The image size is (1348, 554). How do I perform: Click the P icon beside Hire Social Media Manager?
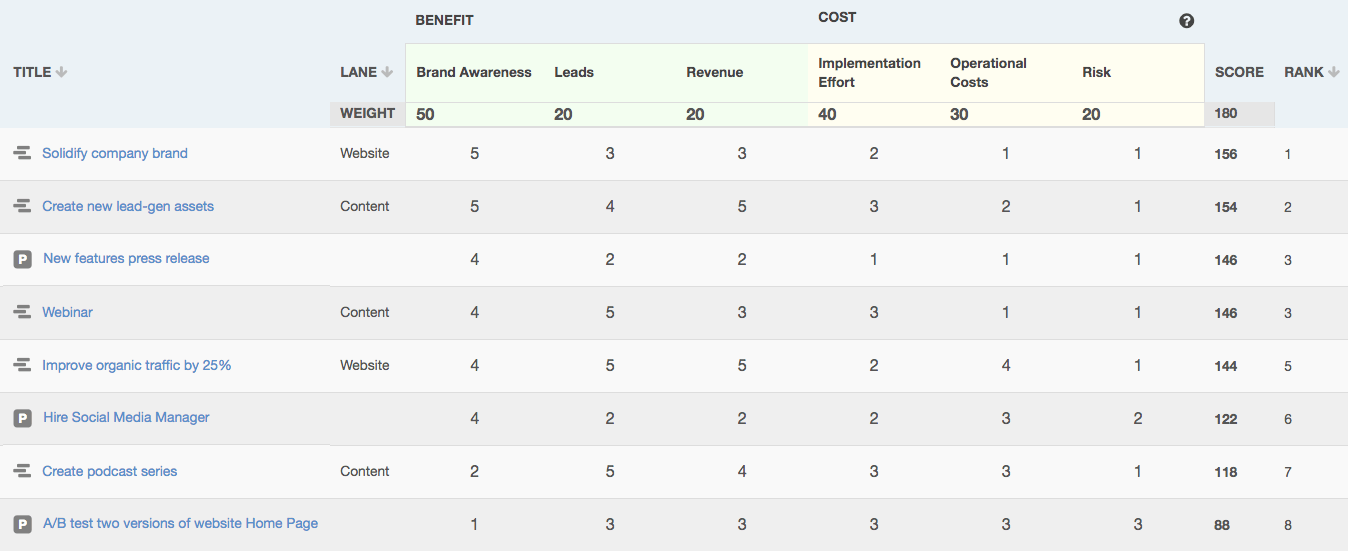[22, 418]
